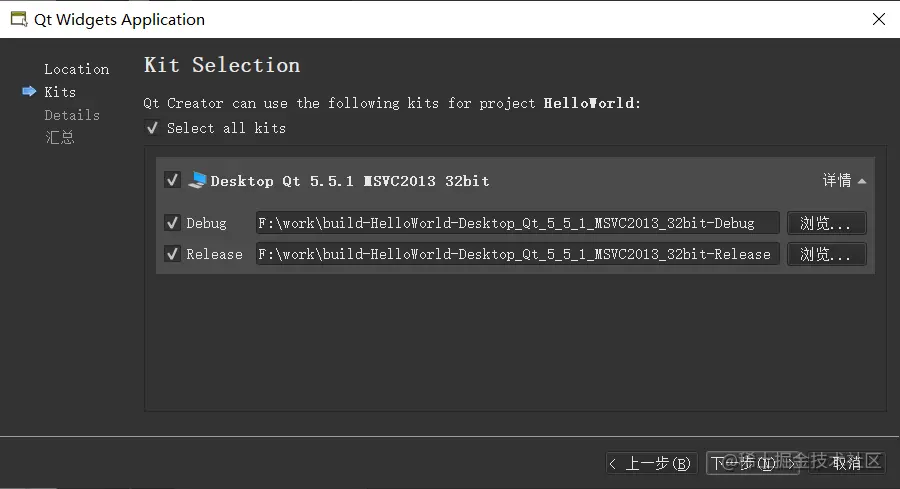Viewport: 900px width, 489px height.
Task: Disable the Debug build checkbox
Action: coord(172,223)
